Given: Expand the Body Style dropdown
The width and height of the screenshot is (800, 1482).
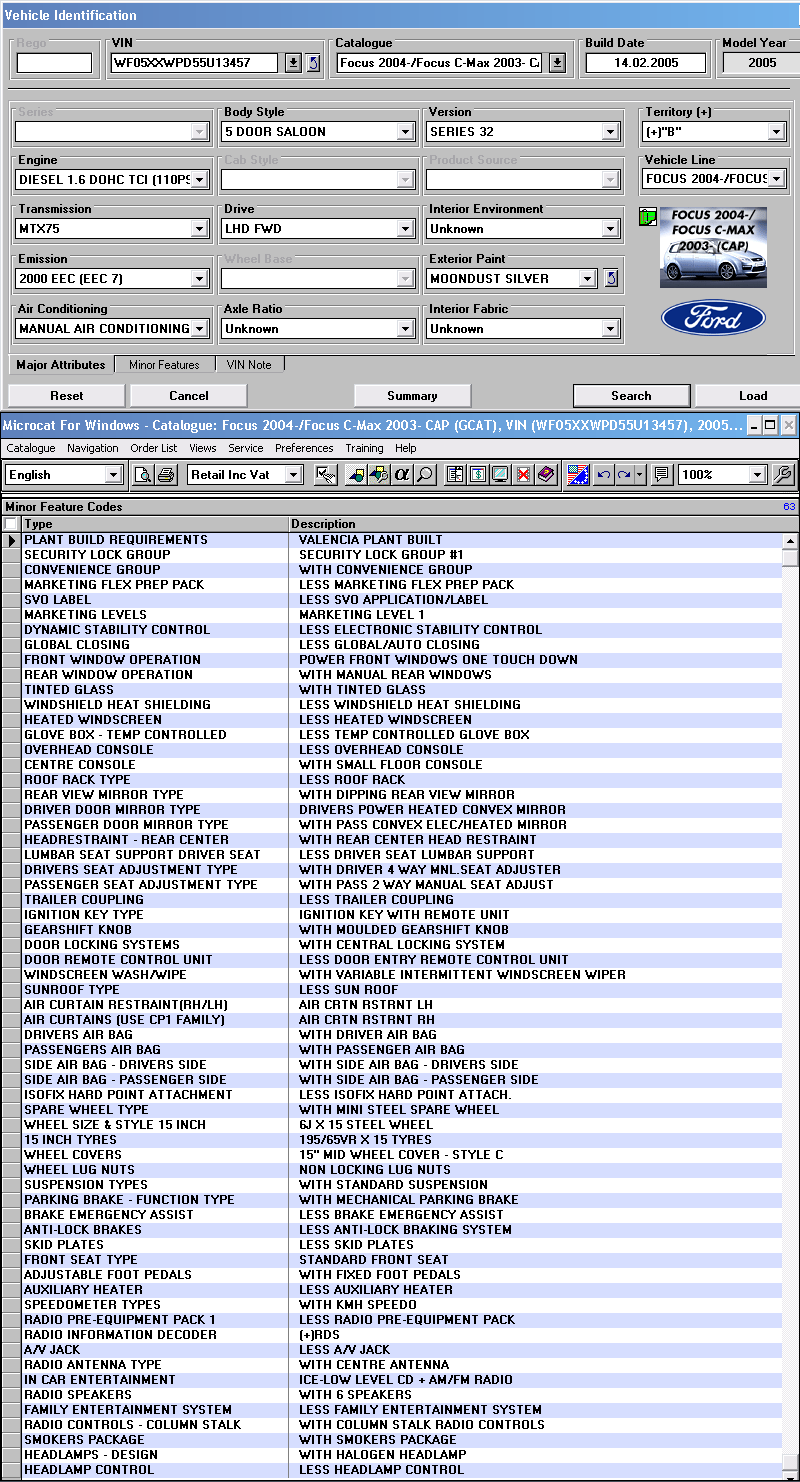Looking at the screenshot, I should [405, 132].
